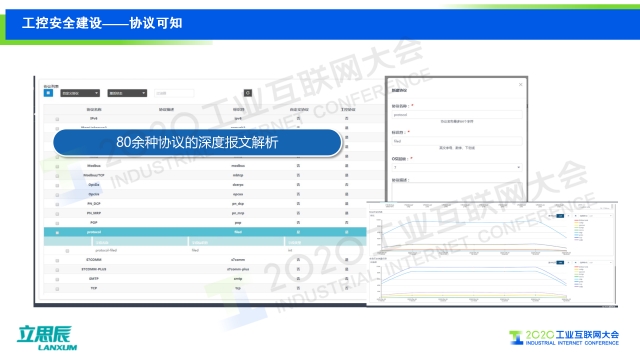Click the search input in the protocol list toolbar
The width and height of the screenshot is (640, 360).
pos(174,93)
